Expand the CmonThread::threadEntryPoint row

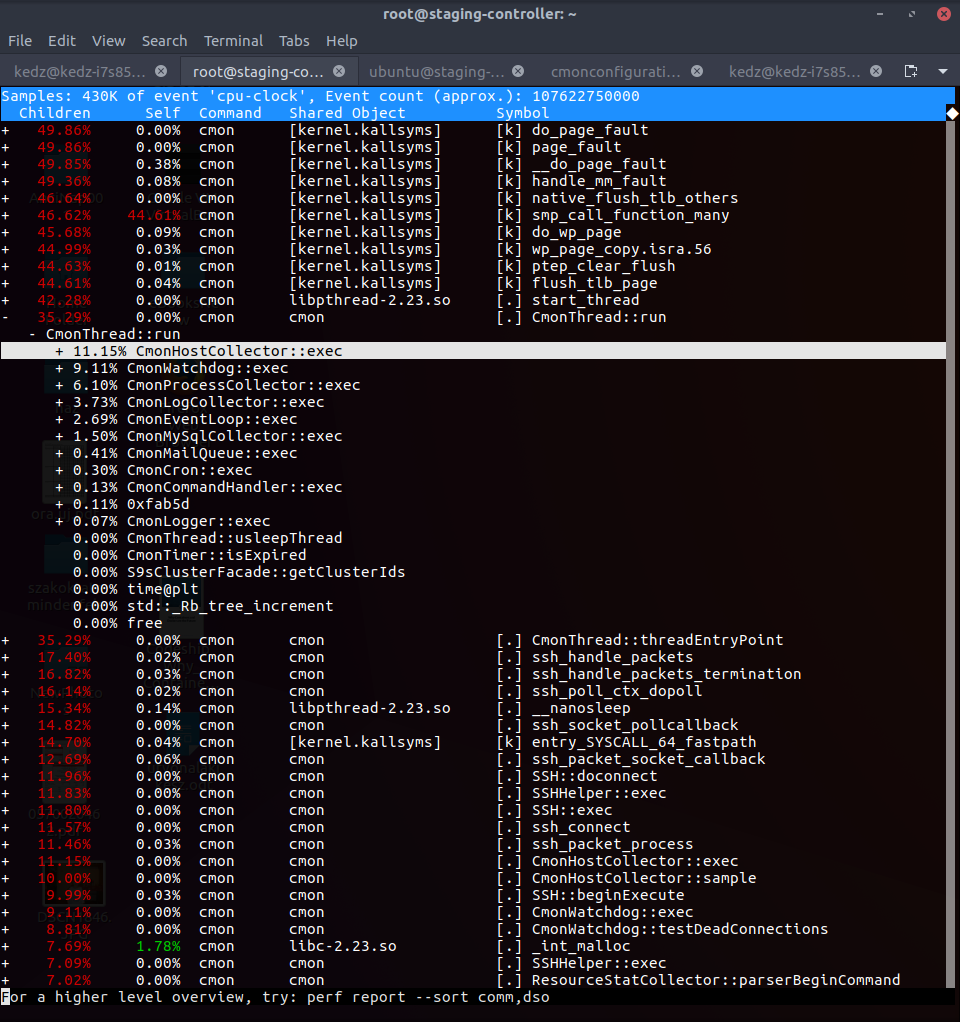[x=5, y=640]
